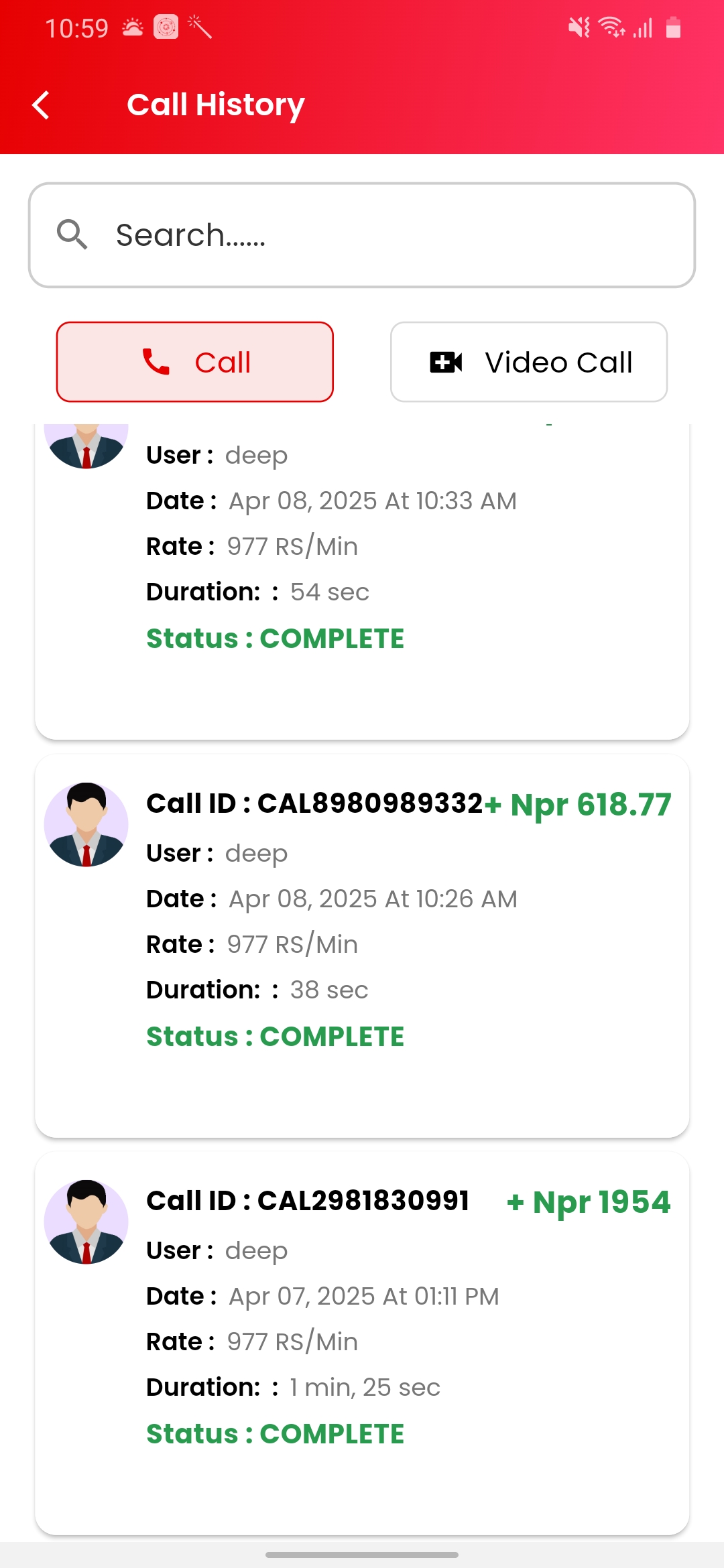This screenshot has height=1568, width=724.
Task: Tap the back arrow in header
Action: click(x=42, y=105)
